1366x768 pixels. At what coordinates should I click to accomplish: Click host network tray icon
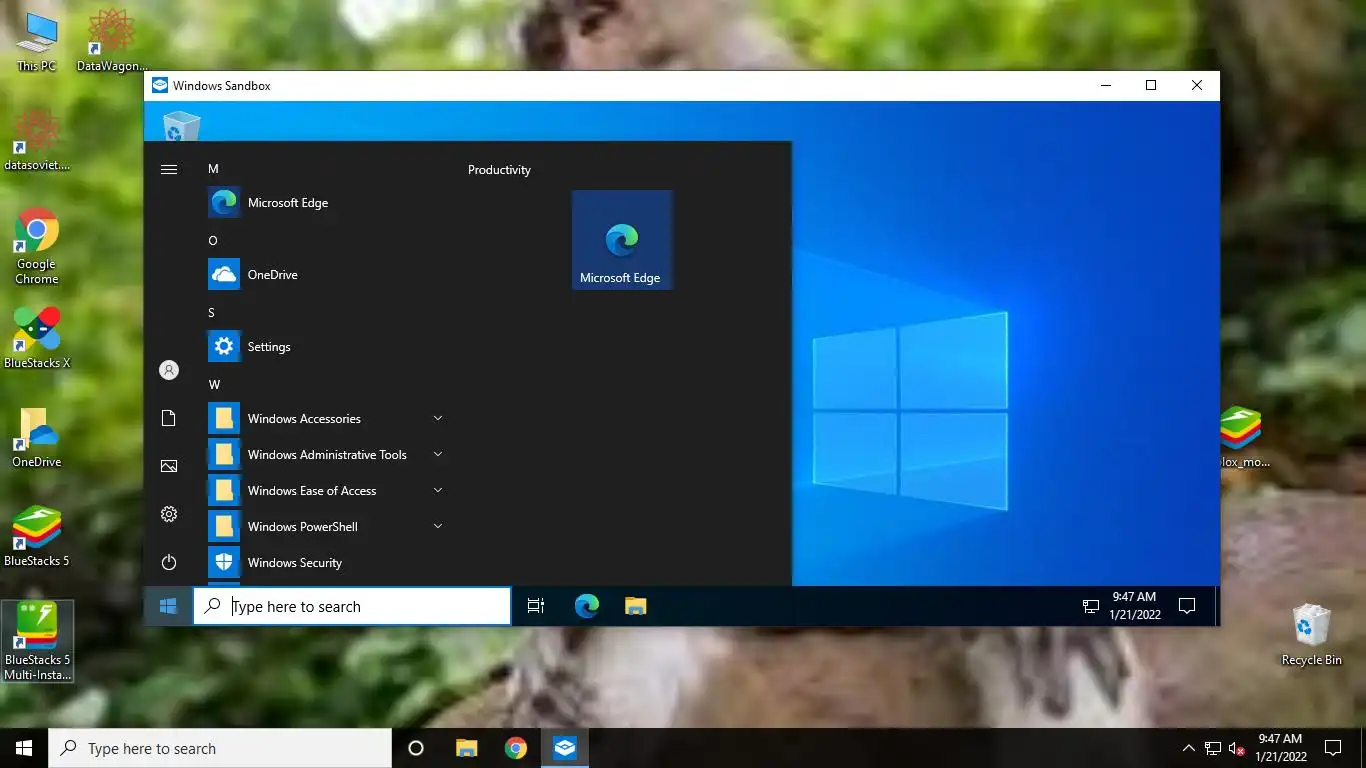click(1212, 748)
